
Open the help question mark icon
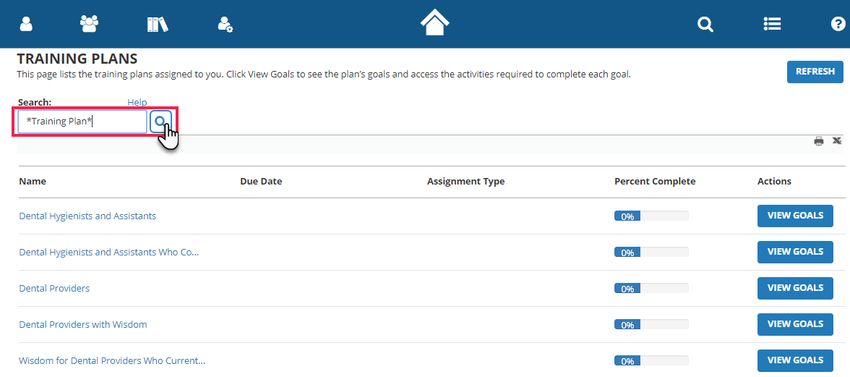838,24
